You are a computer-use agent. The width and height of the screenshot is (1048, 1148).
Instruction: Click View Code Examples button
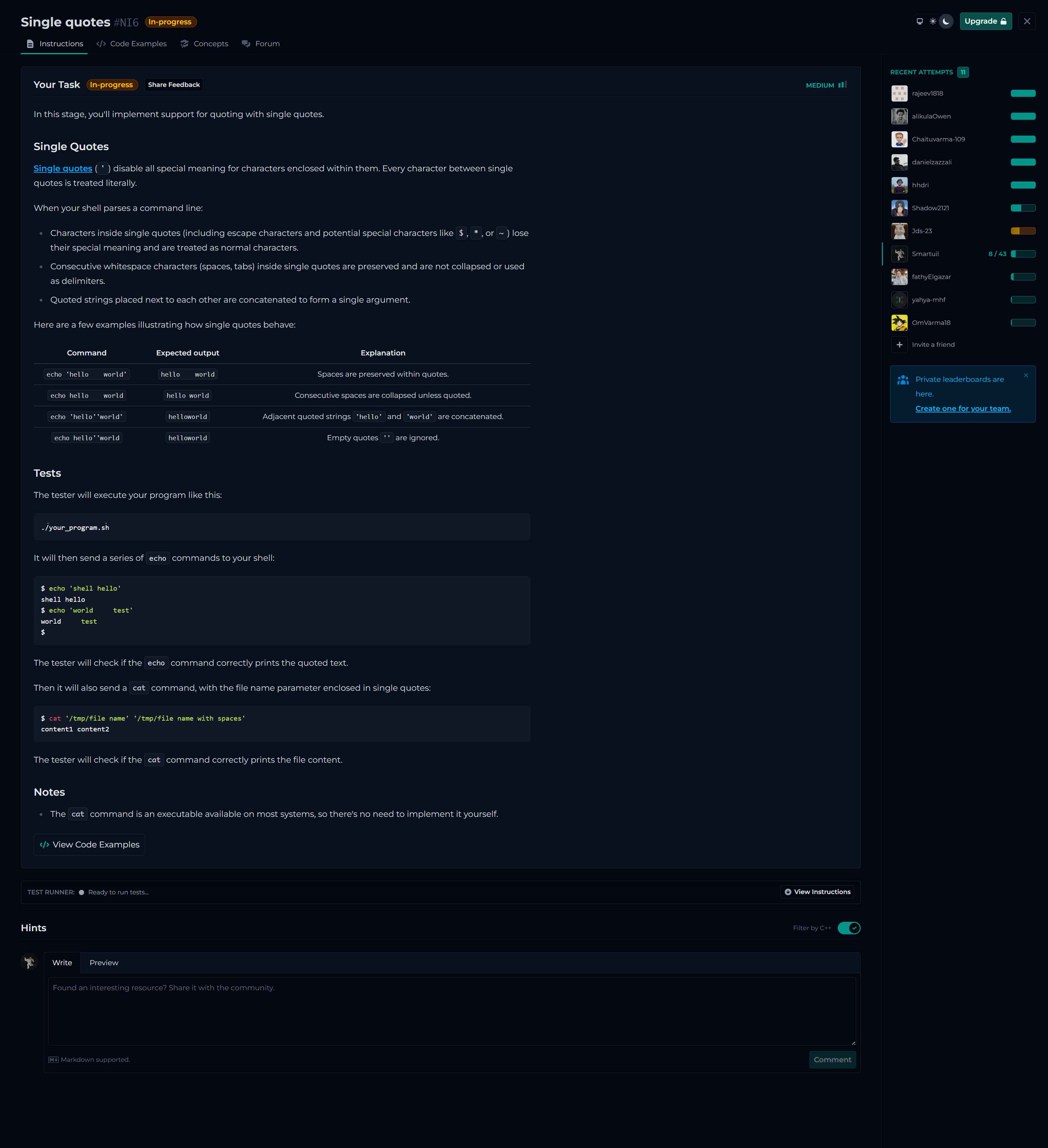tap(89, 844)
